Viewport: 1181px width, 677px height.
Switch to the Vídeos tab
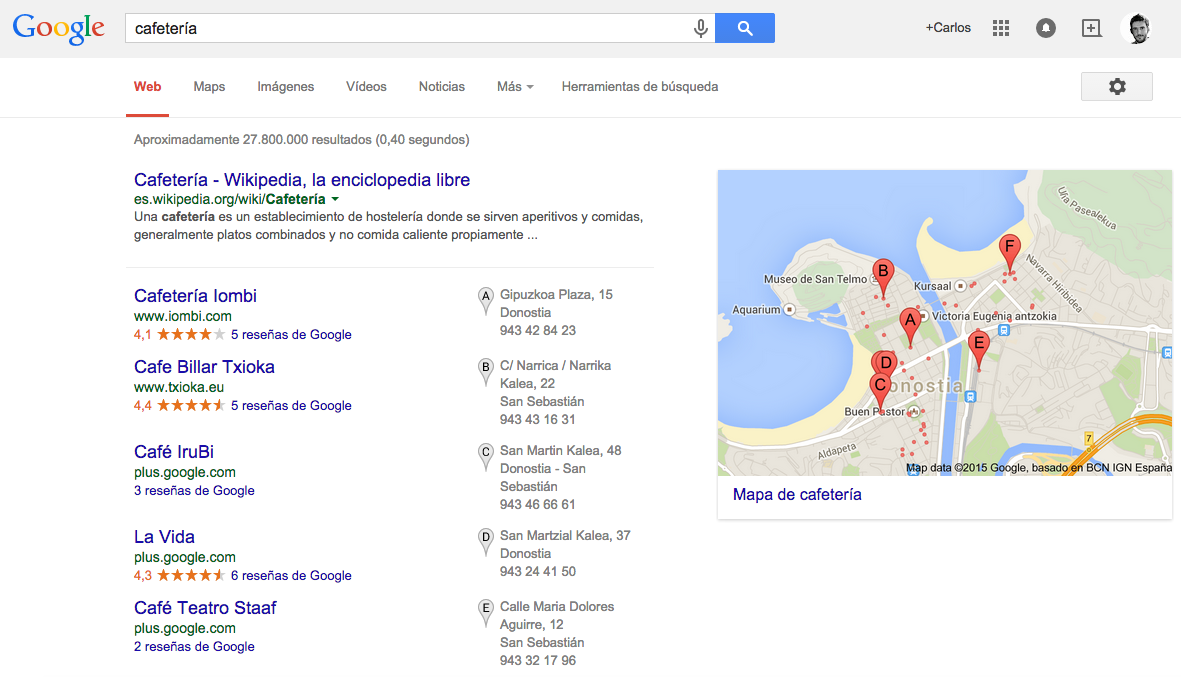366,87
